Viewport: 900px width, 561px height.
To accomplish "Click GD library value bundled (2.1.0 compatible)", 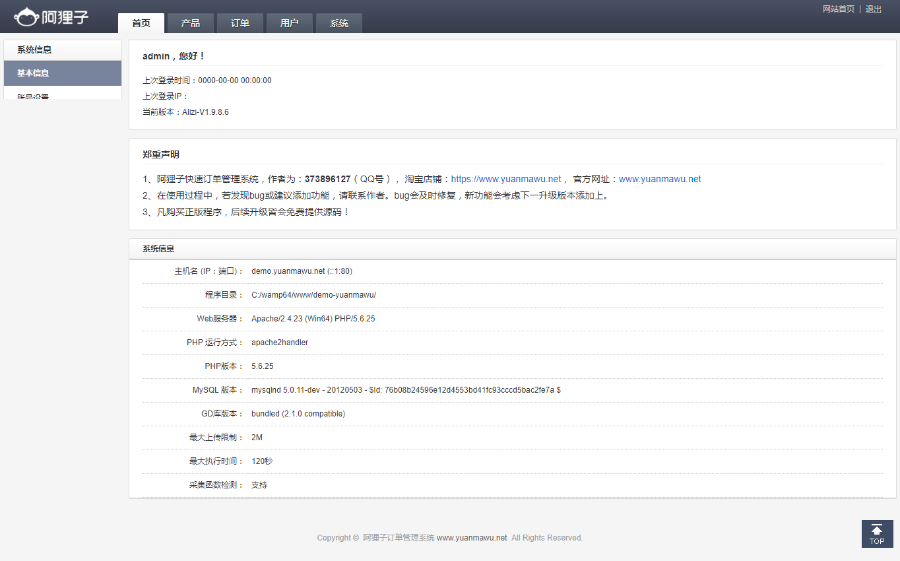I will (x=298, y=414).
